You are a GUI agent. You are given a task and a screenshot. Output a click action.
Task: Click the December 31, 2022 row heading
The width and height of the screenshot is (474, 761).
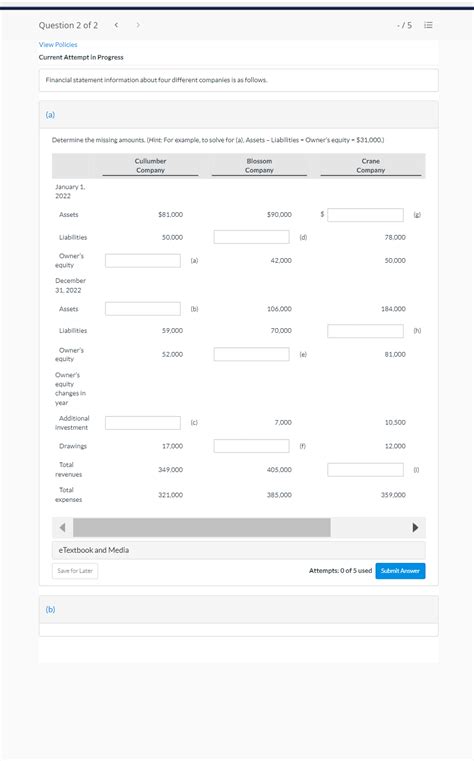point(70,285)
